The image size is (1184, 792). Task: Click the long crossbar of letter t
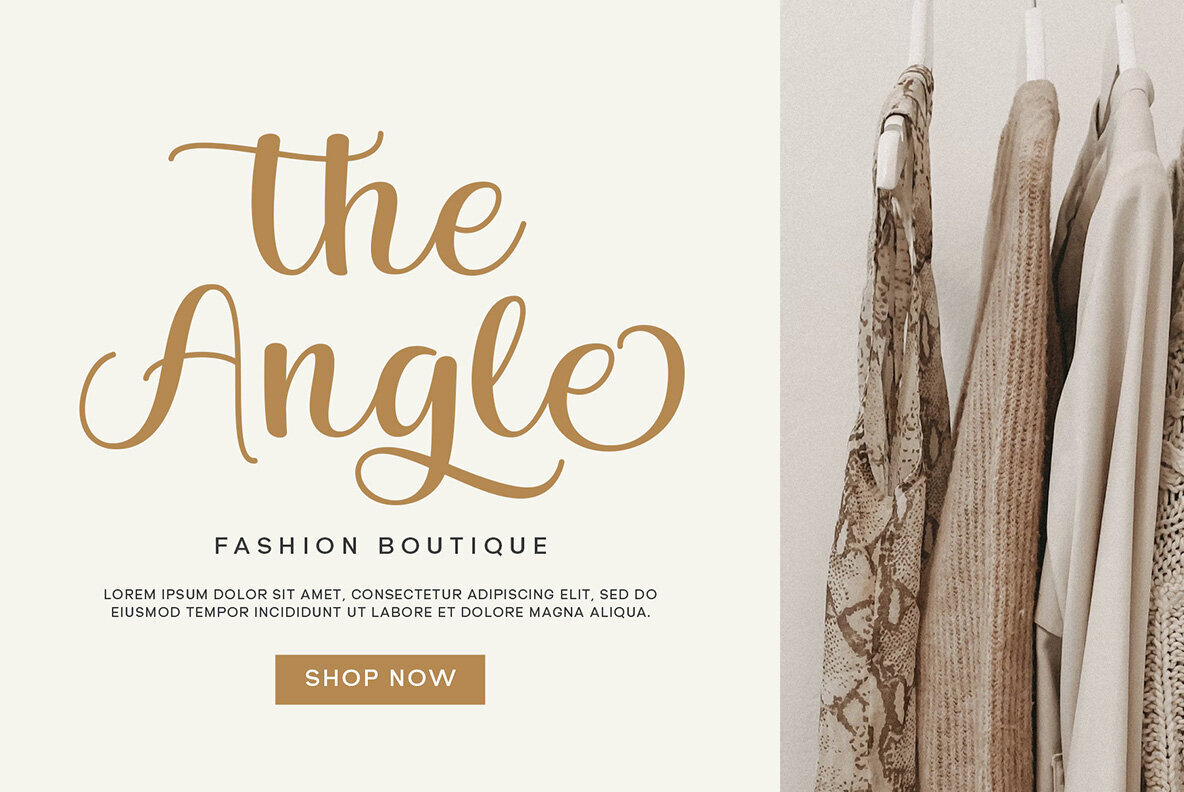276,149
